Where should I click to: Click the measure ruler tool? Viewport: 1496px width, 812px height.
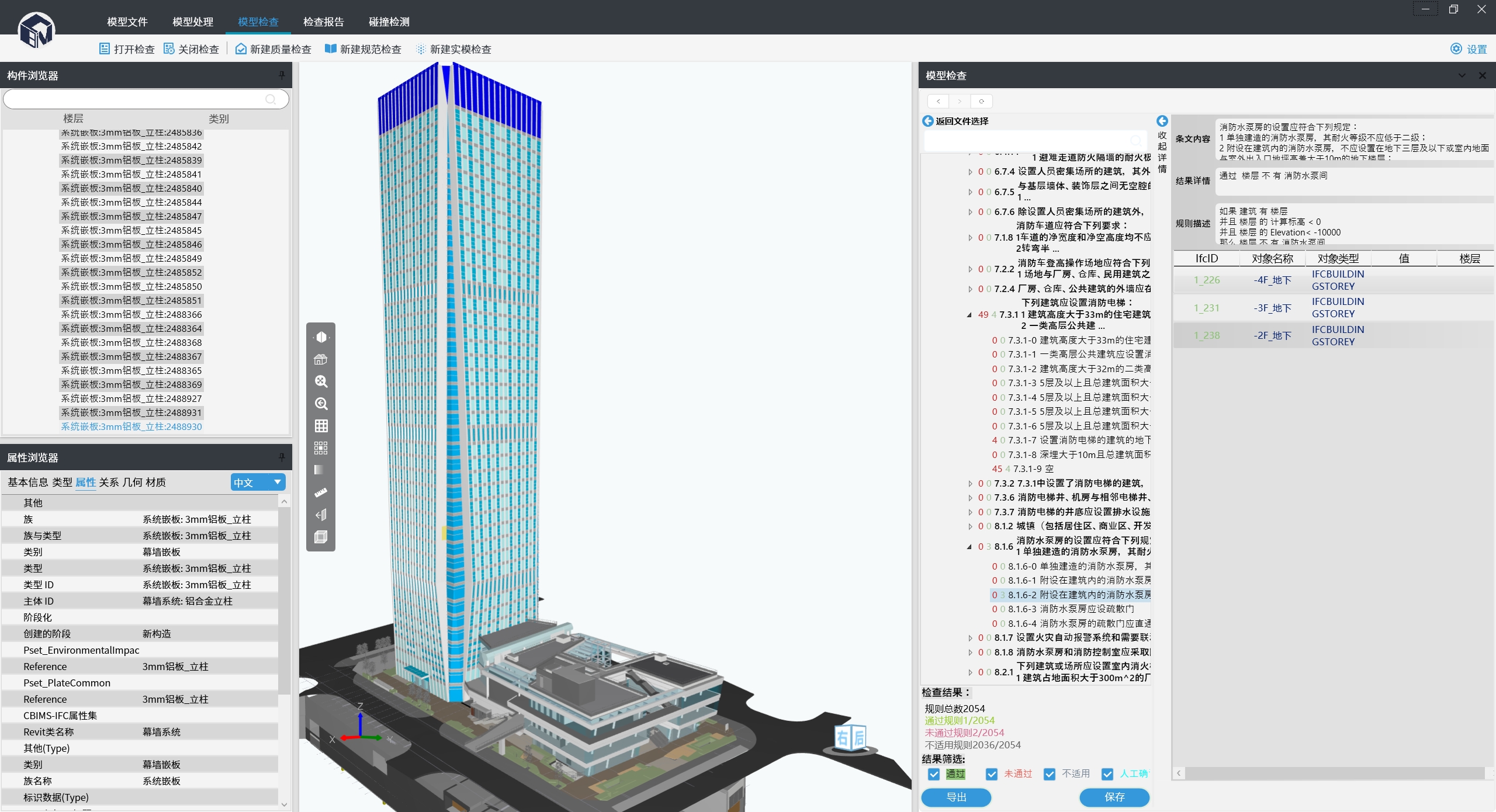(x=321, y=492)
